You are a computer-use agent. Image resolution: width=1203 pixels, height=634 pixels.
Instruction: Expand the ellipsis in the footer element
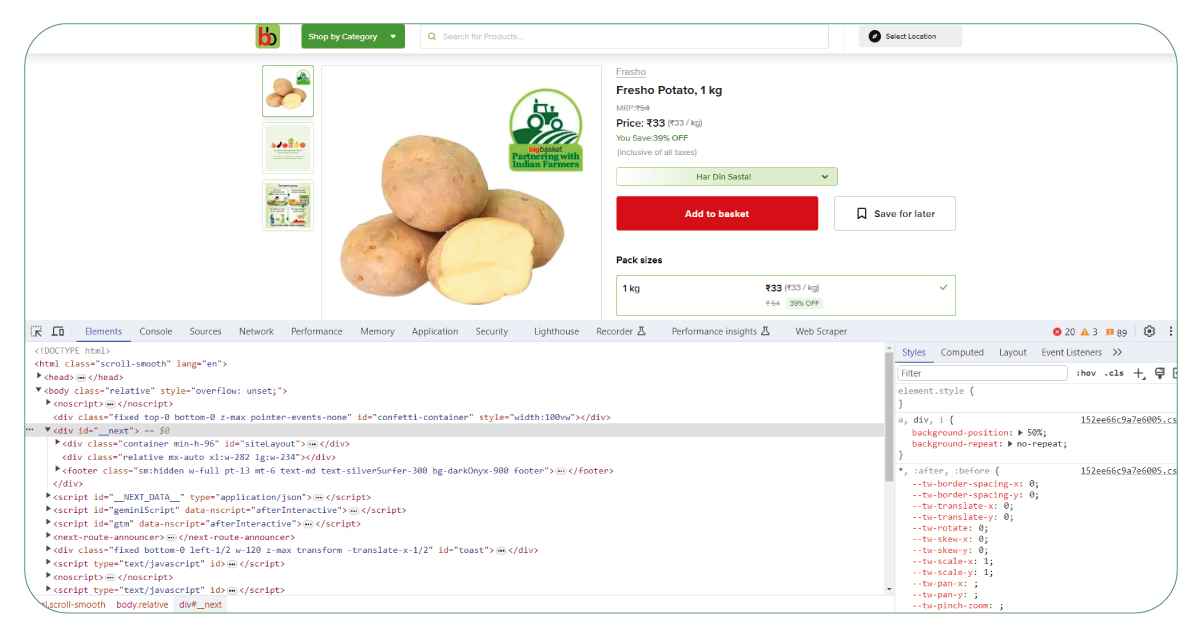560,470
